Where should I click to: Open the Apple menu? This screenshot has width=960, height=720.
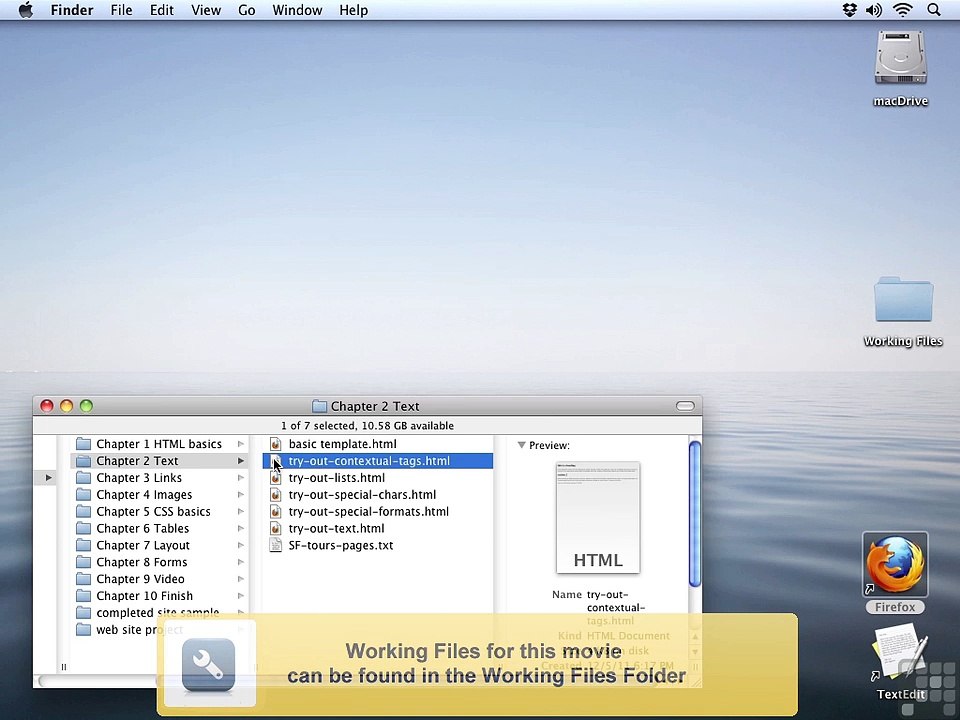pyautogui.click(x=25, y=10)
